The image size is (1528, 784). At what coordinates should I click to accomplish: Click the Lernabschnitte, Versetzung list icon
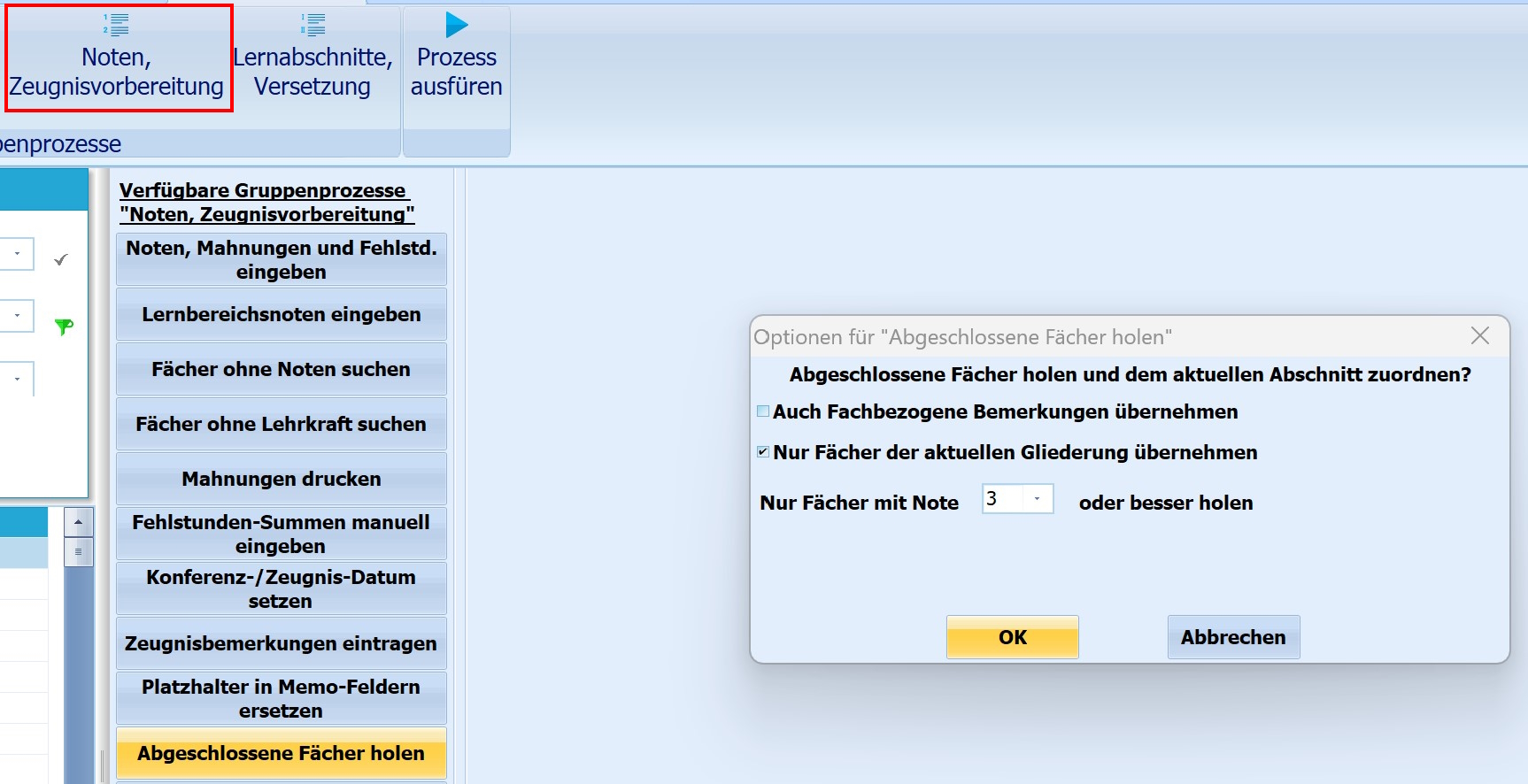coord(313,25)
